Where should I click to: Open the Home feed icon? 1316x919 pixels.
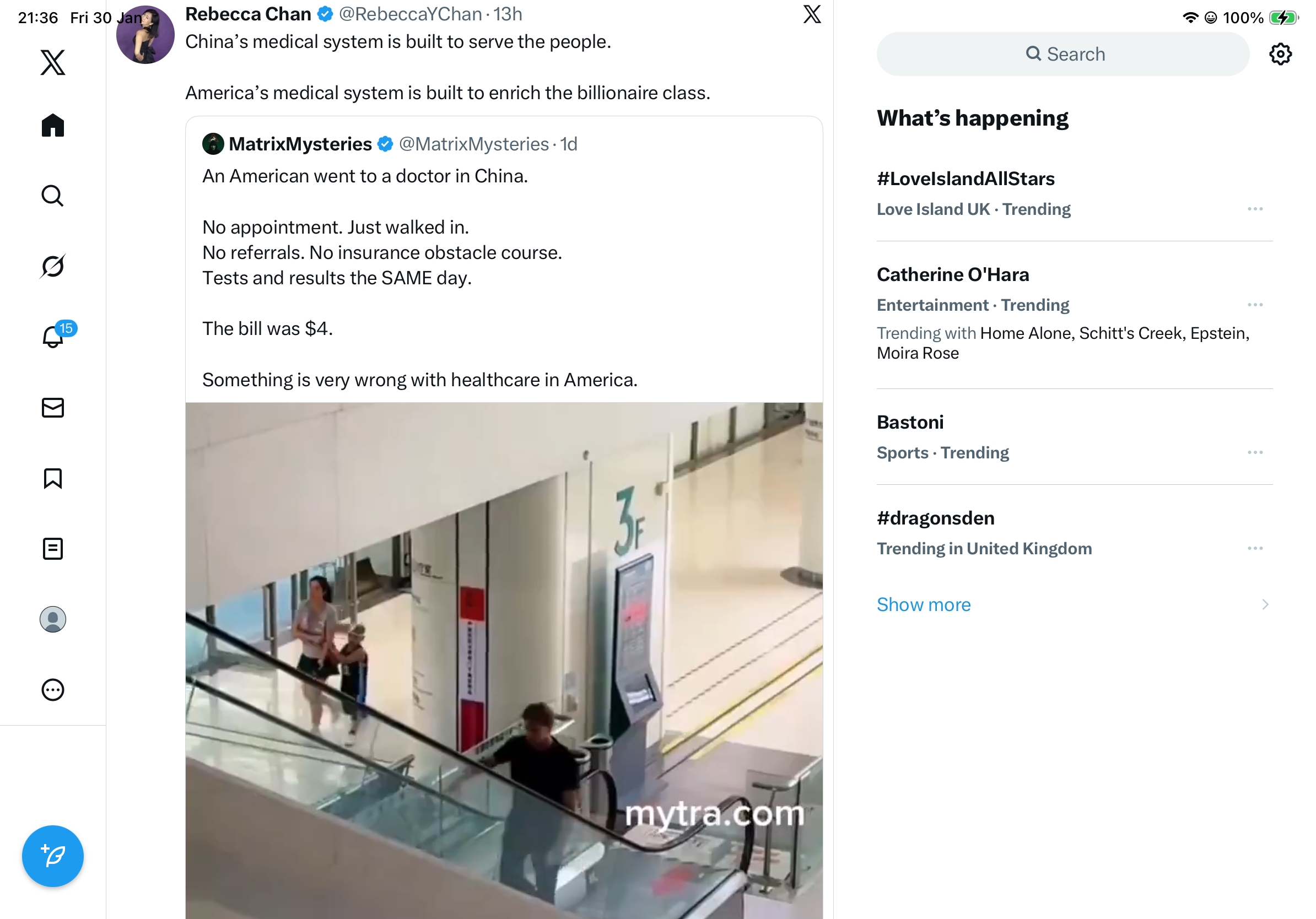point(53,125)
